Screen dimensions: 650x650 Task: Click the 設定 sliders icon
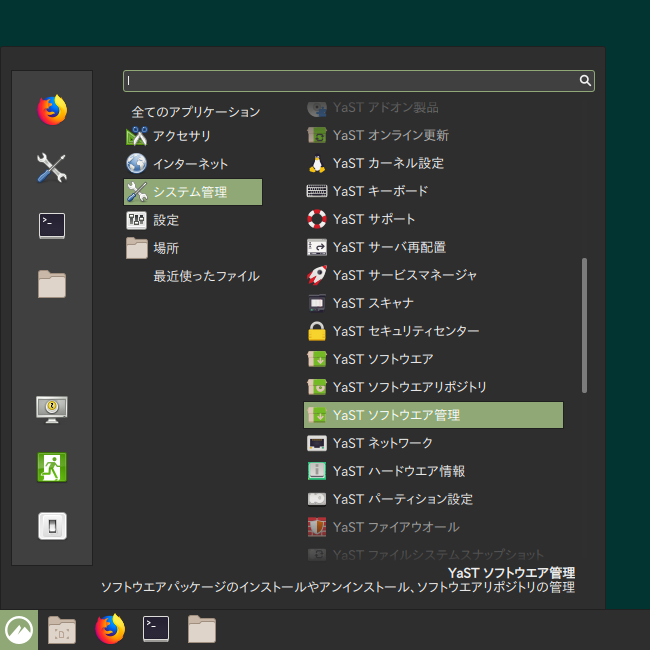(x=136, y=220)
